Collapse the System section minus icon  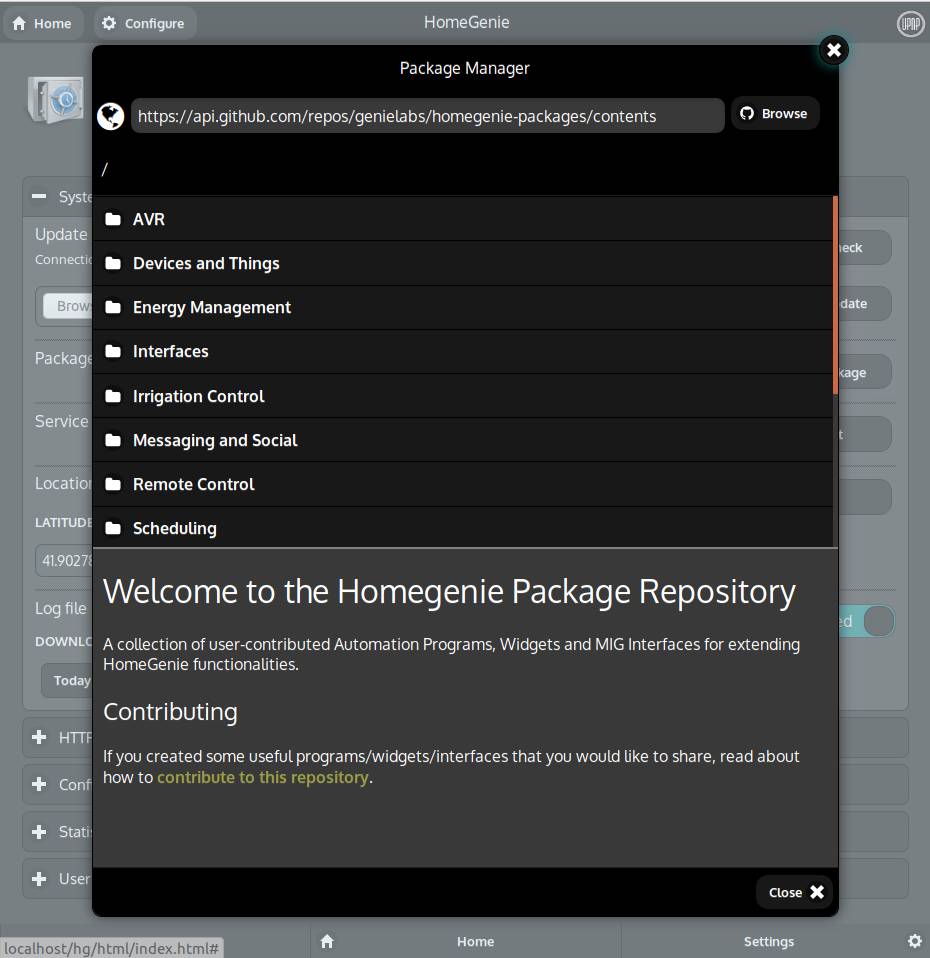tap(39, 197)
